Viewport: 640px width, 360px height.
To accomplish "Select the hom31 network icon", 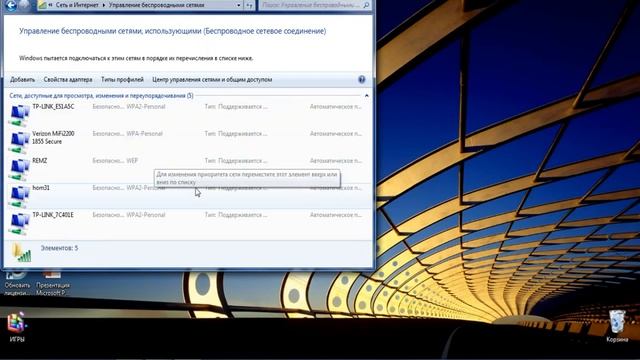I will (x=19, y=197).
